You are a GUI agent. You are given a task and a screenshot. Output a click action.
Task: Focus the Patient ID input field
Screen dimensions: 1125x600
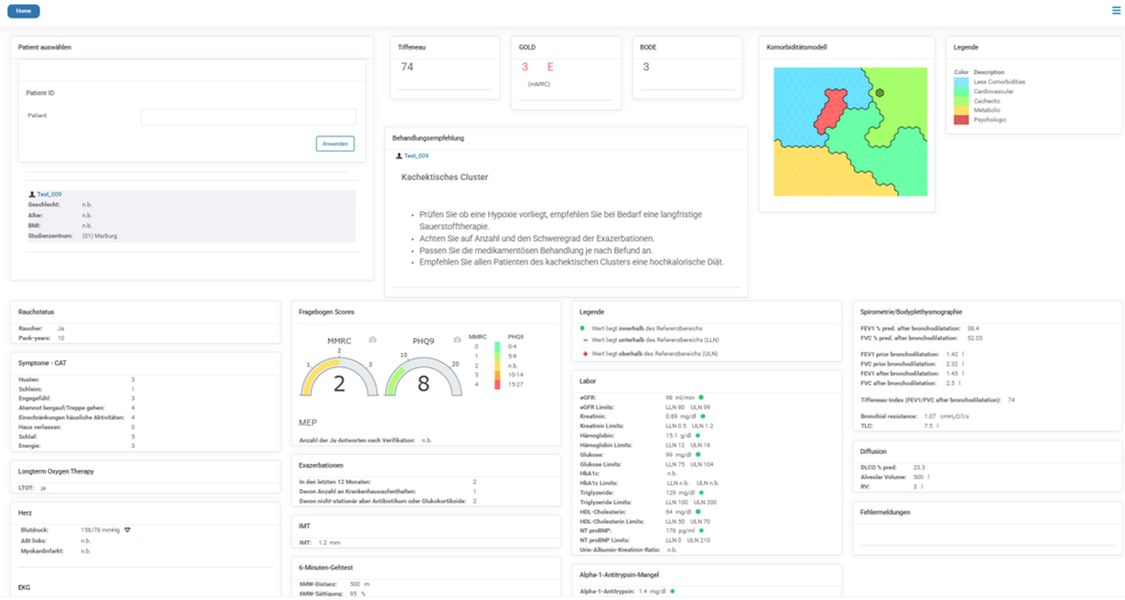(x=248, y=117)
